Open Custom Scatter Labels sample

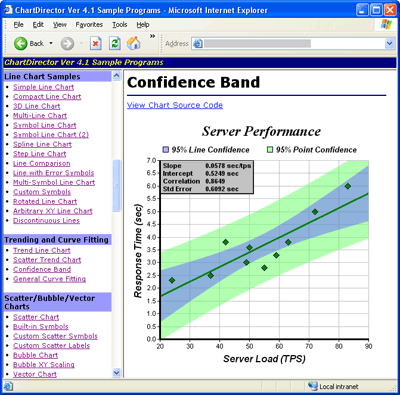pyautogui.click(x=51, y=346)
